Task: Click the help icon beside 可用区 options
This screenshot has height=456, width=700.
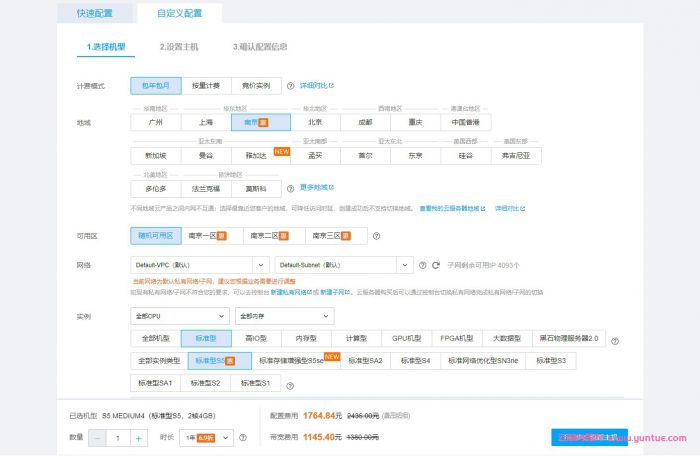Action: tap(377, 236)
